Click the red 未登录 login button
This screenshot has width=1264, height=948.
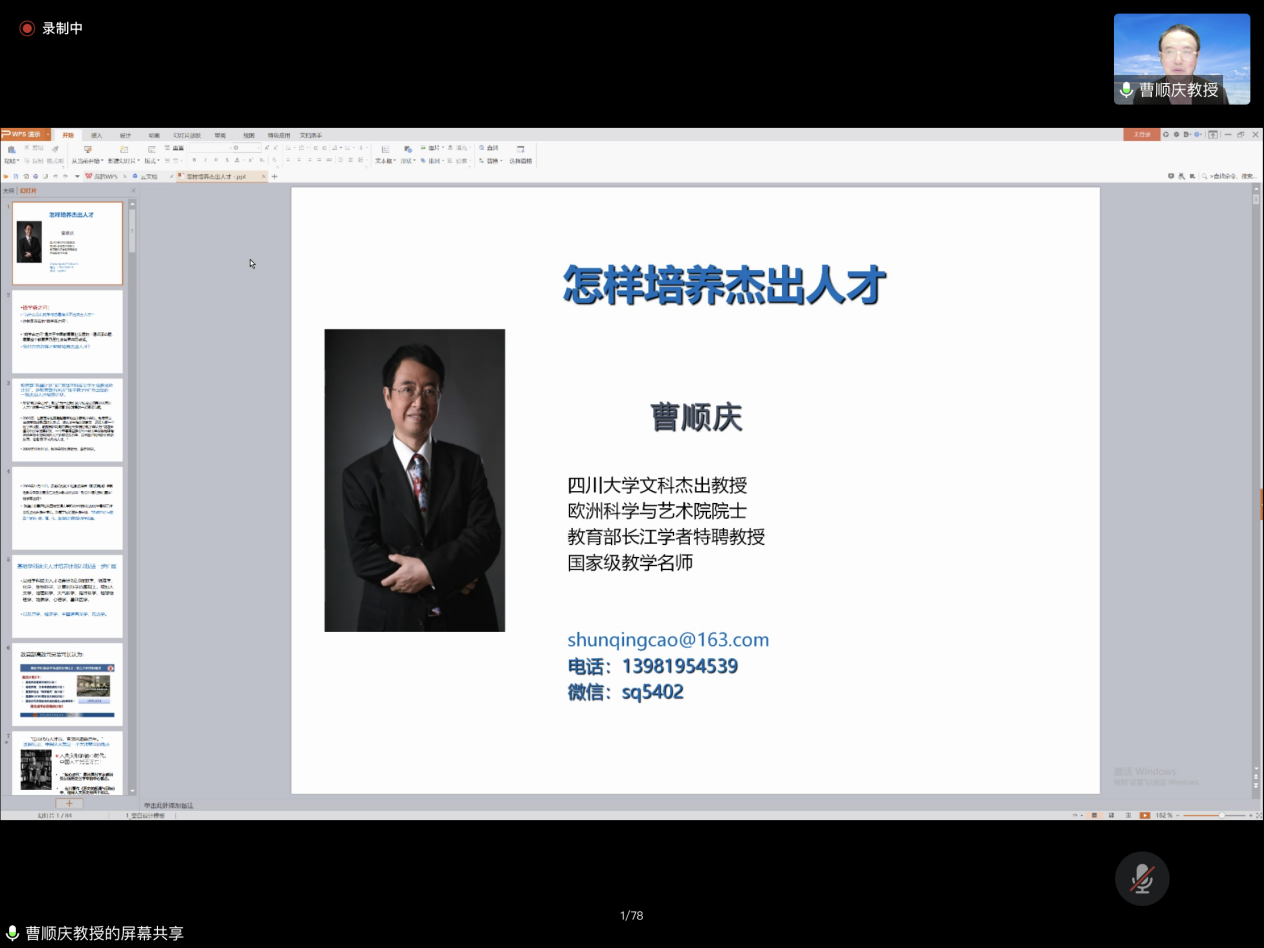[1141, 135]
